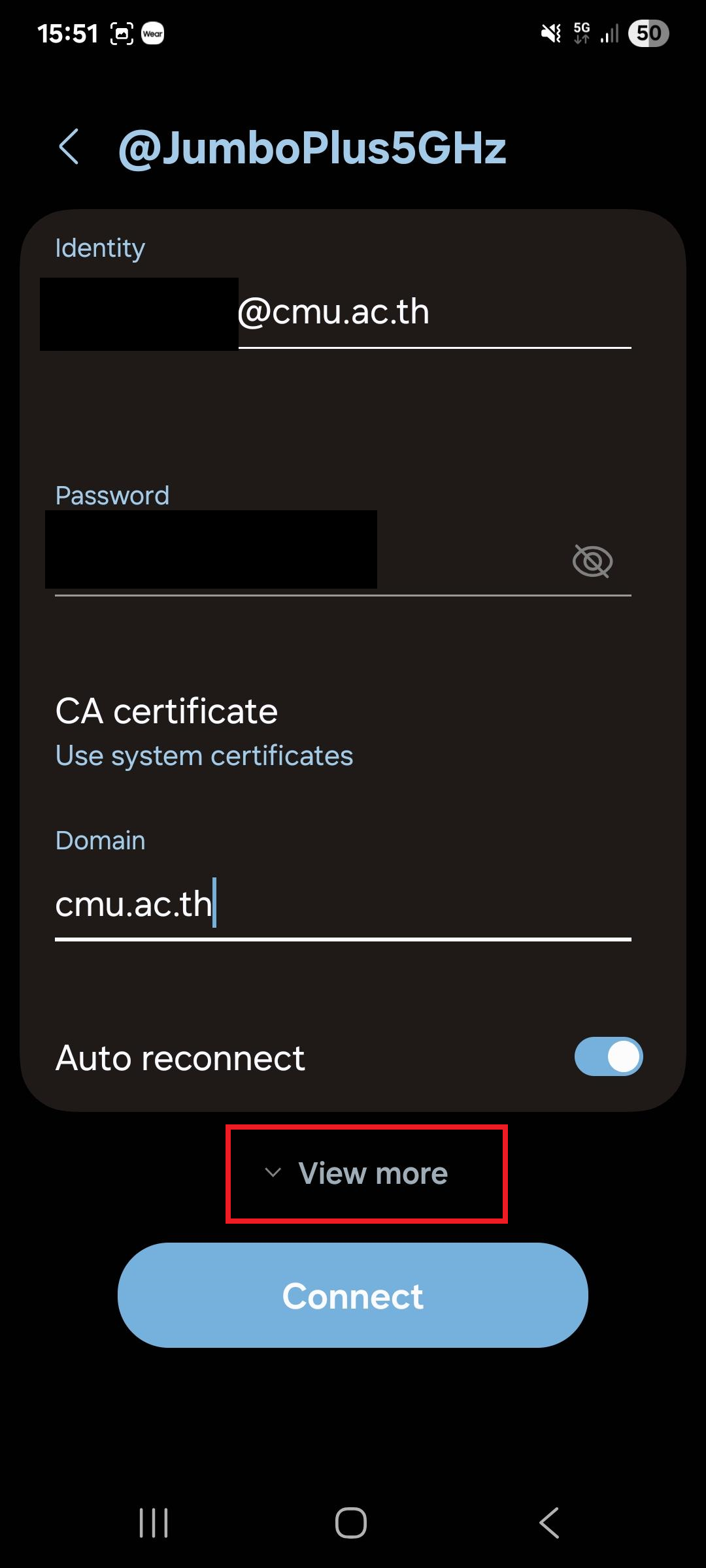This screenshot has height=1568, width=706.
Task: Tap the battery indicator in status bar
Action: pos(648,33)
